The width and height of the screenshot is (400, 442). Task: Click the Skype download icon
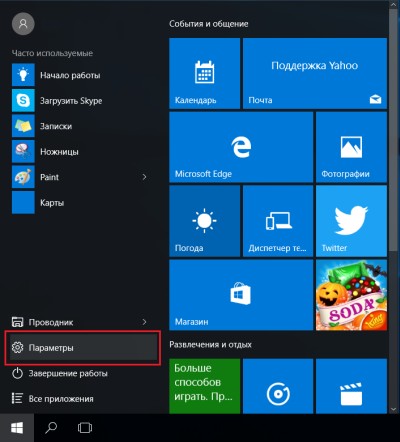point(23,100)
